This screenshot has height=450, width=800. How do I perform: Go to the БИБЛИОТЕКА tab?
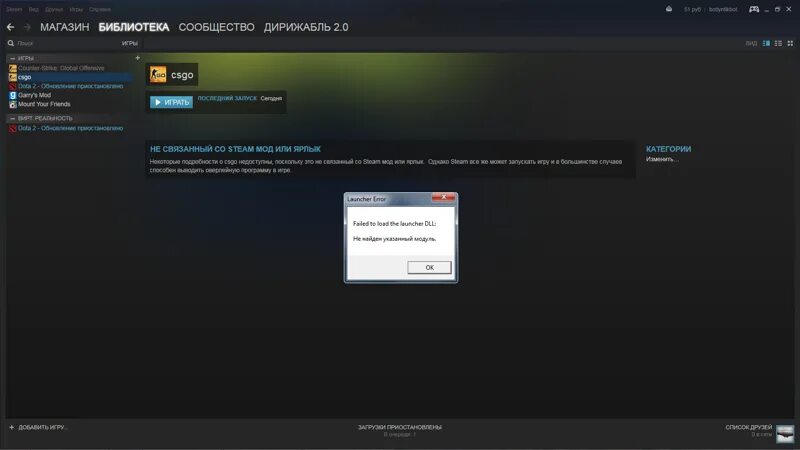[134, 27]
